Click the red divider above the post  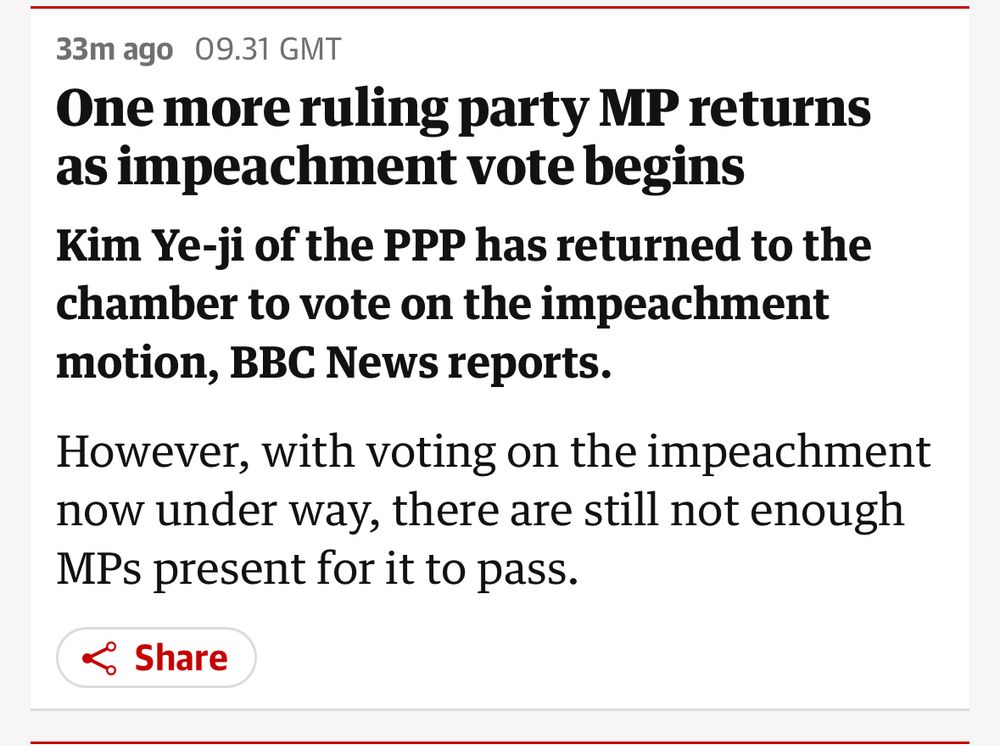tap(500, 7)
